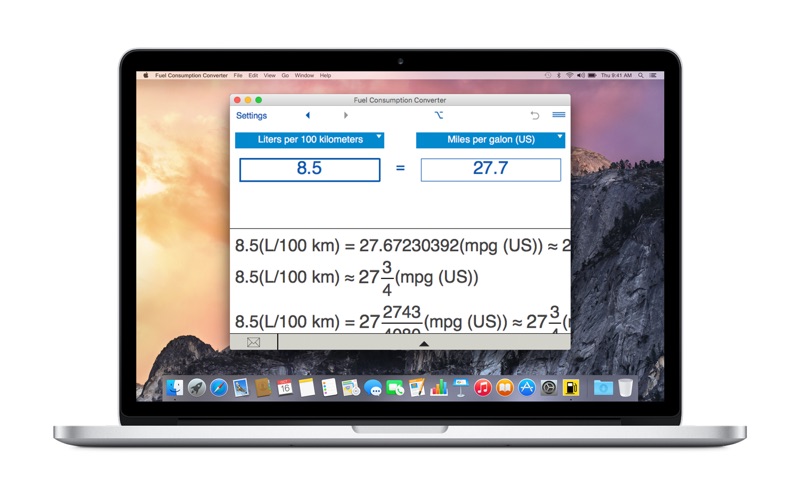The height and width of the screenshot is (500, 800).
Task: Go to the previous converter with the left arrow
Action: click(308, 115)
